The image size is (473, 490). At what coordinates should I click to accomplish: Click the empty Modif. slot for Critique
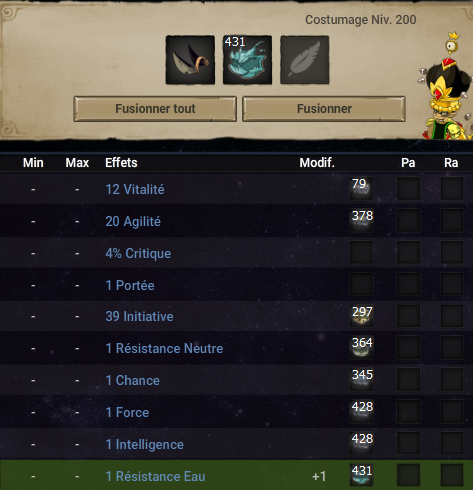pos(361,252)
